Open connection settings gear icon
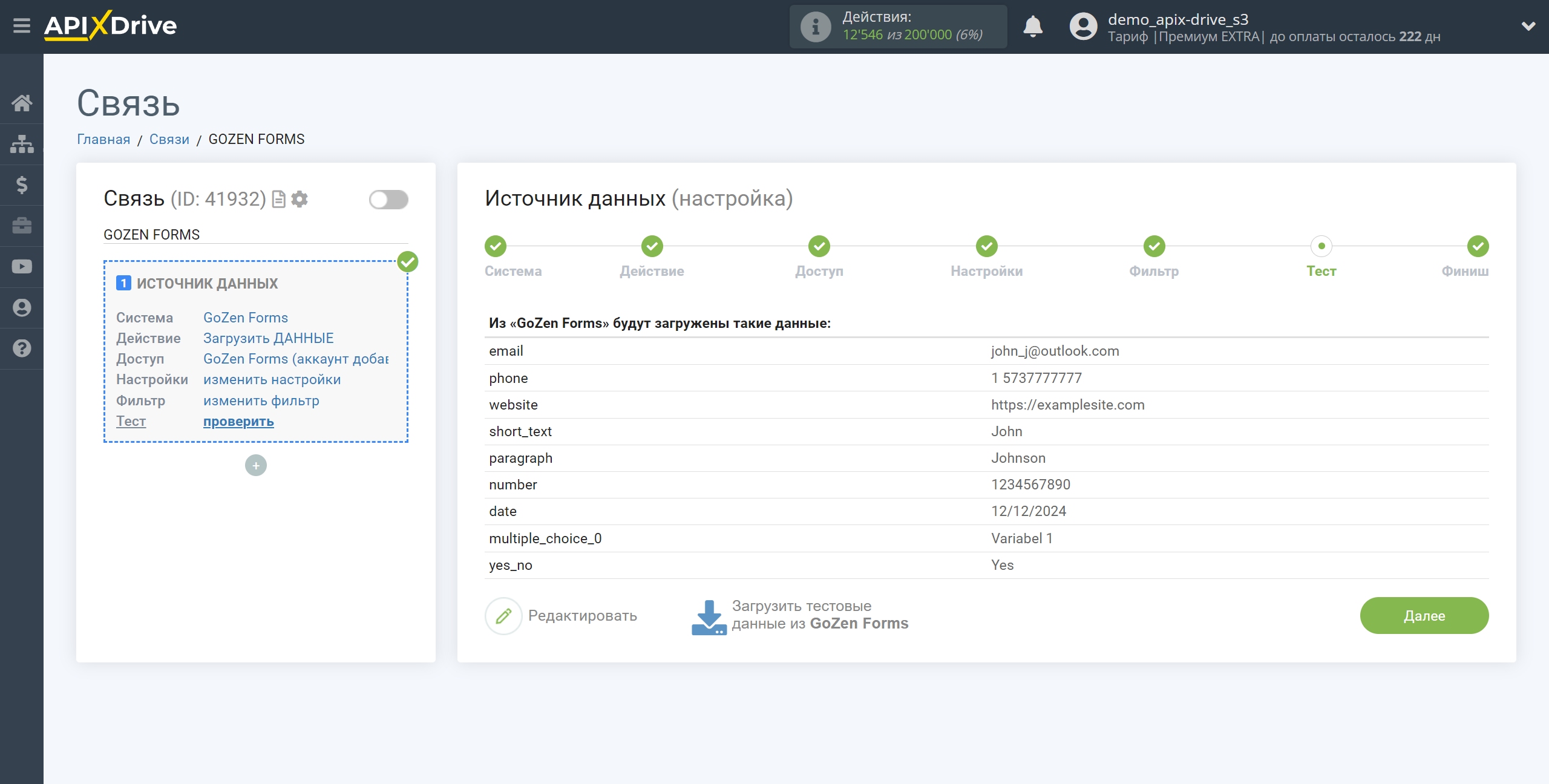 tap(300, 199)
